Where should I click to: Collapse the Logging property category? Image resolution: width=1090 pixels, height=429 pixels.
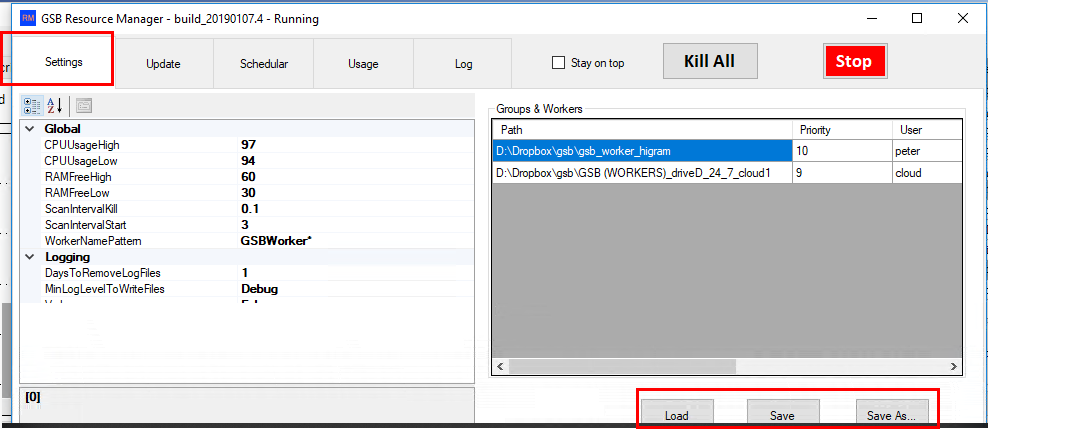pyautogui.click(x=29, y=257)
